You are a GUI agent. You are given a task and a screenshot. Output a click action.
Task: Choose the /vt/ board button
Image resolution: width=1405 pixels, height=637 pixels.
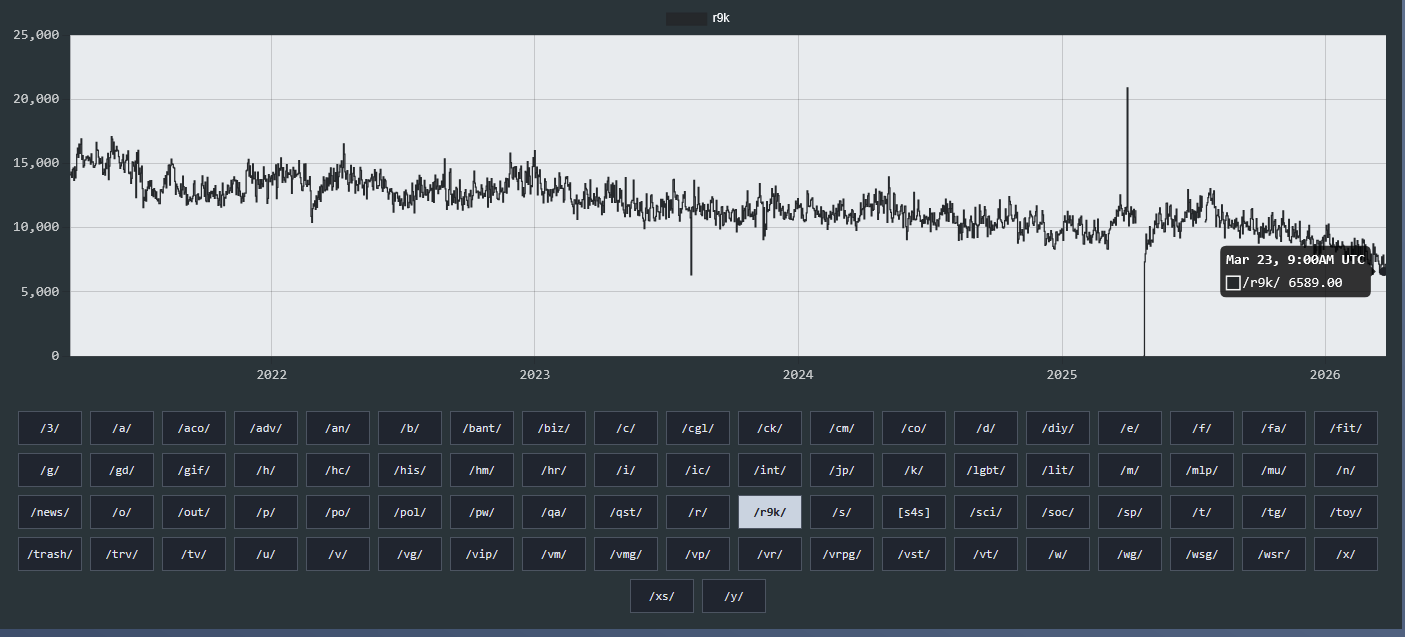[x=986, y=554]
